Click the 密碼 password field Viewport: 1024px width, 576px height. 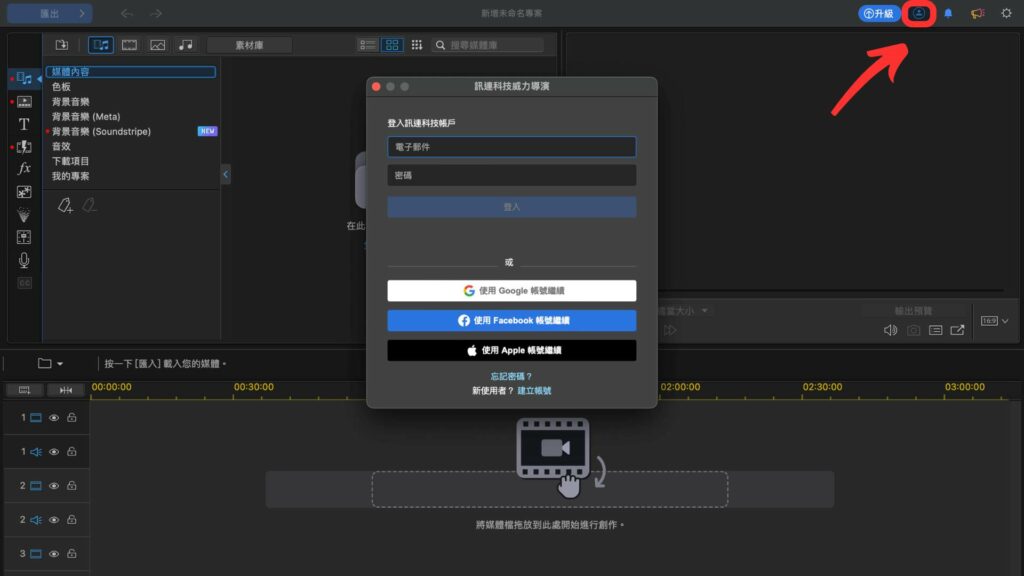click(x=511, y=175)
